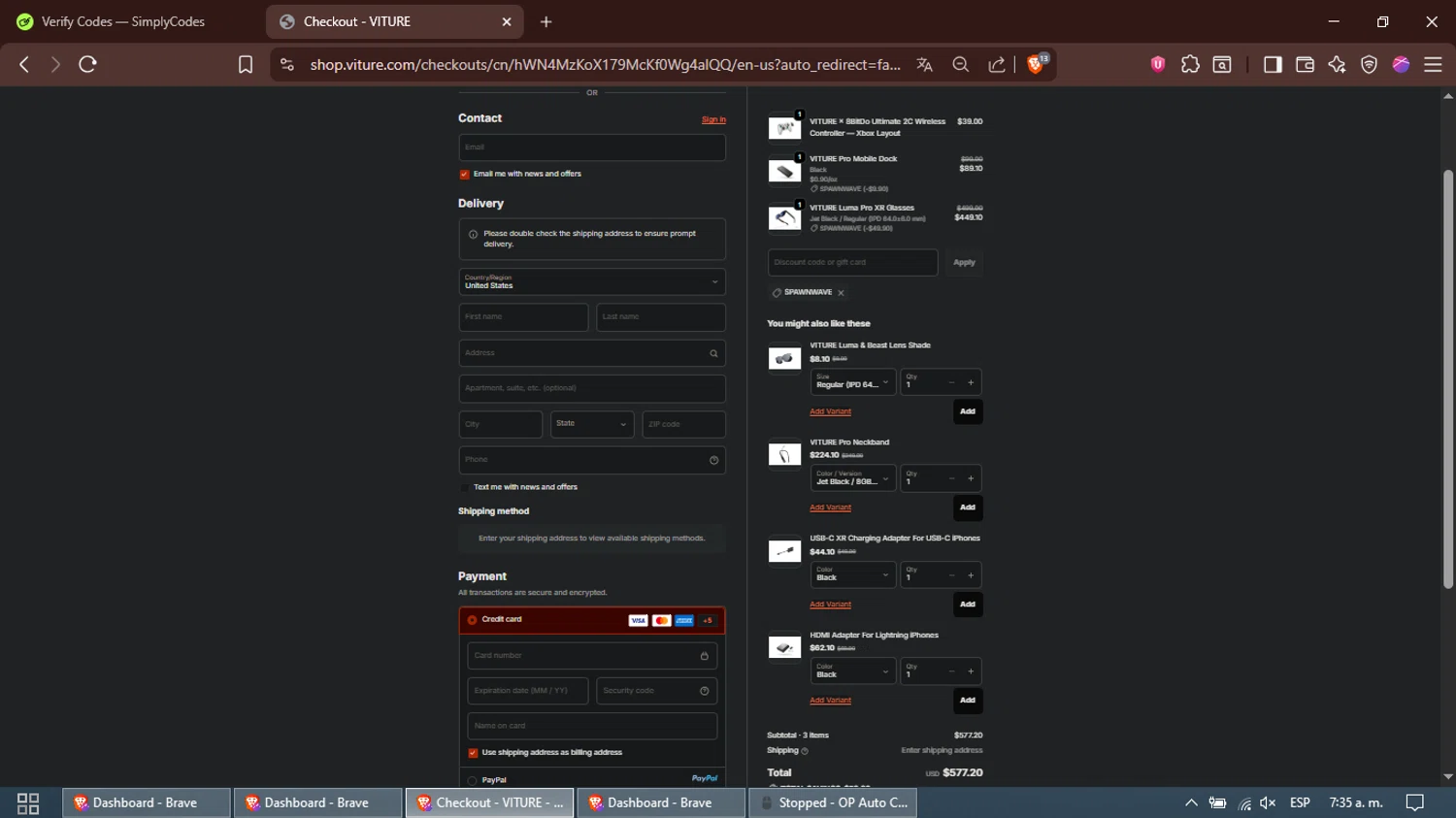This screenshot has height=818, width=1456.
Task: Toggle use shipping address as billing
Action: [473, 753]
